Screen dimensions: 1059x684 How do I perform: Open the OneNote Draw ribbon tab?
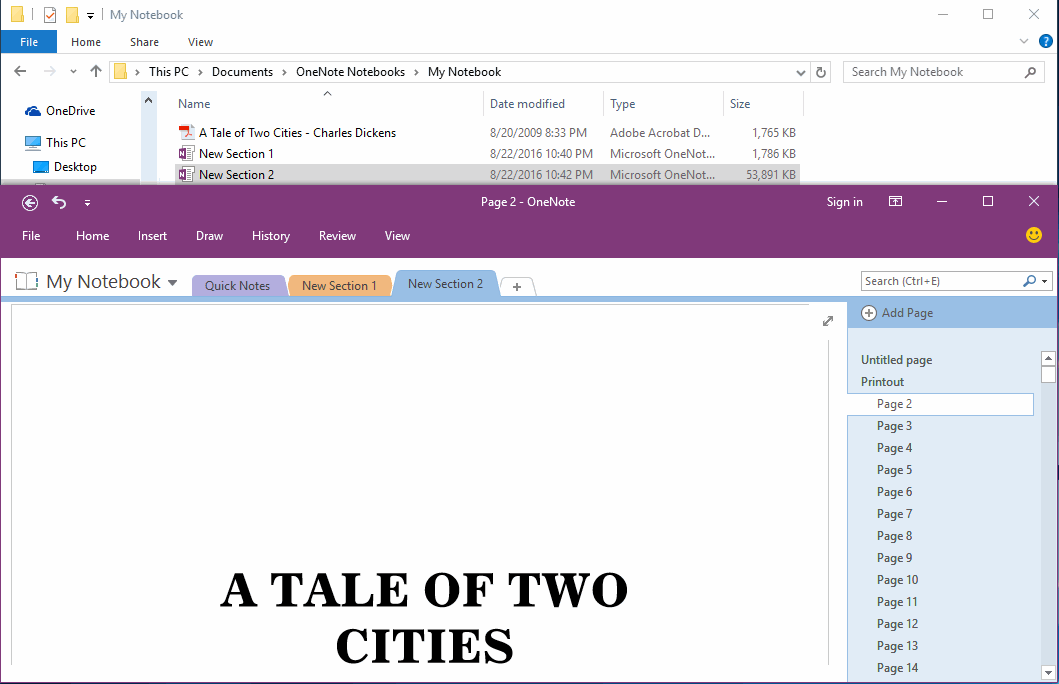click(x=209, y=236)
